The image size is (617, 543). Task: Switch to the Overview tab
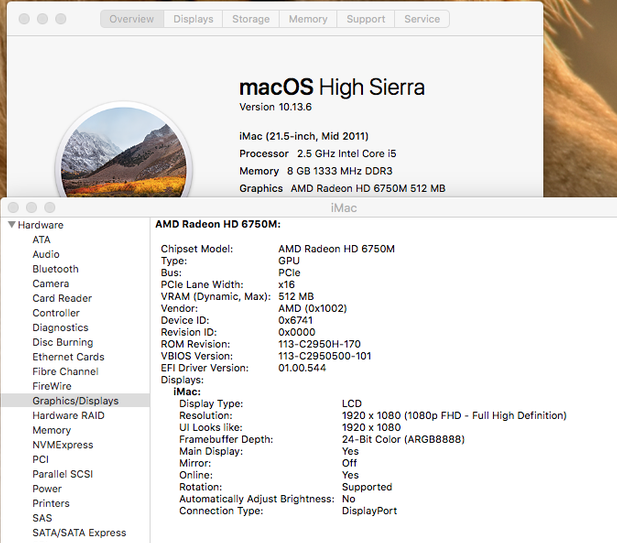[x=132, y=19]
